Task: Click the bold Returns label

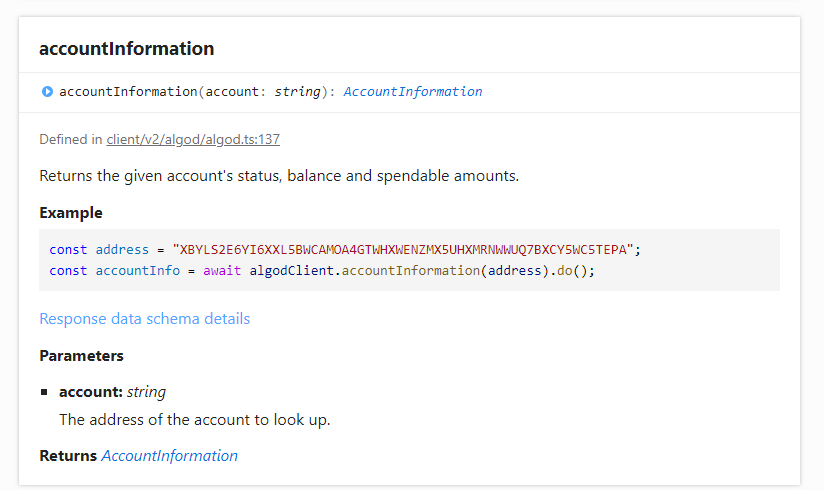Action: click(x=68, y=456)
